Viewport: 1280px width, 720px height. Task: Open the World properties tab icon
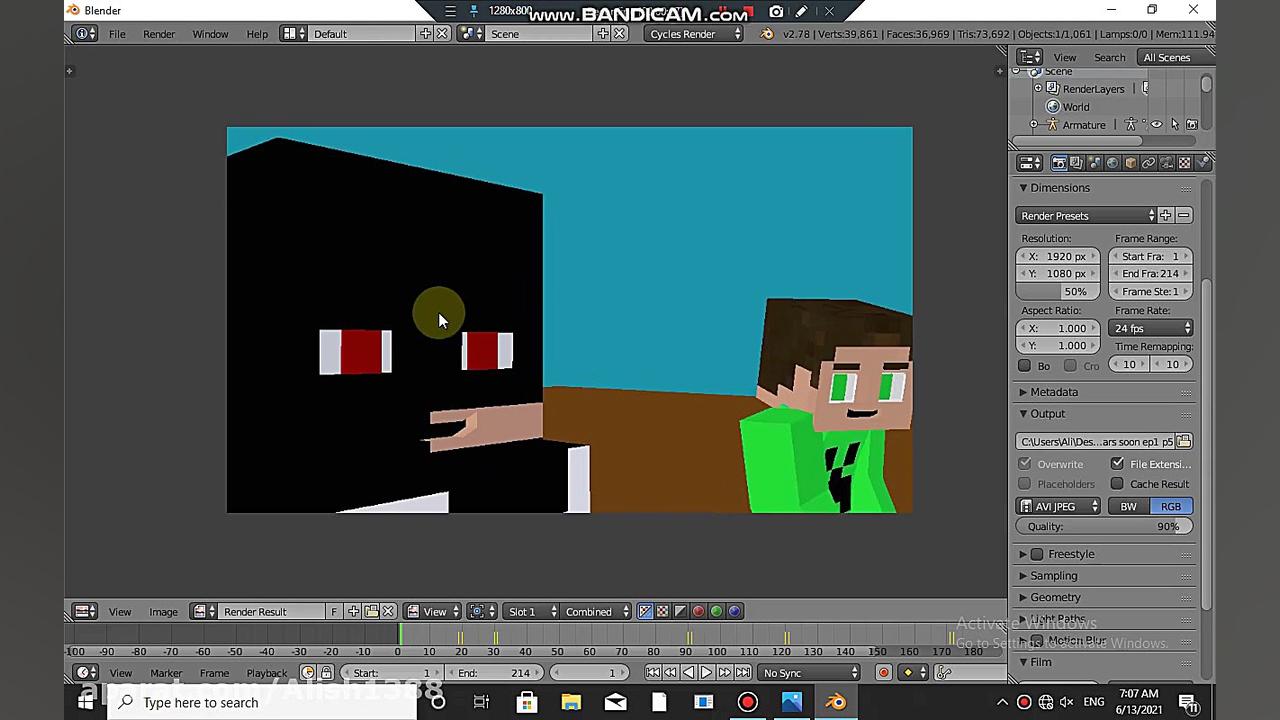(x=1112, y=163)
